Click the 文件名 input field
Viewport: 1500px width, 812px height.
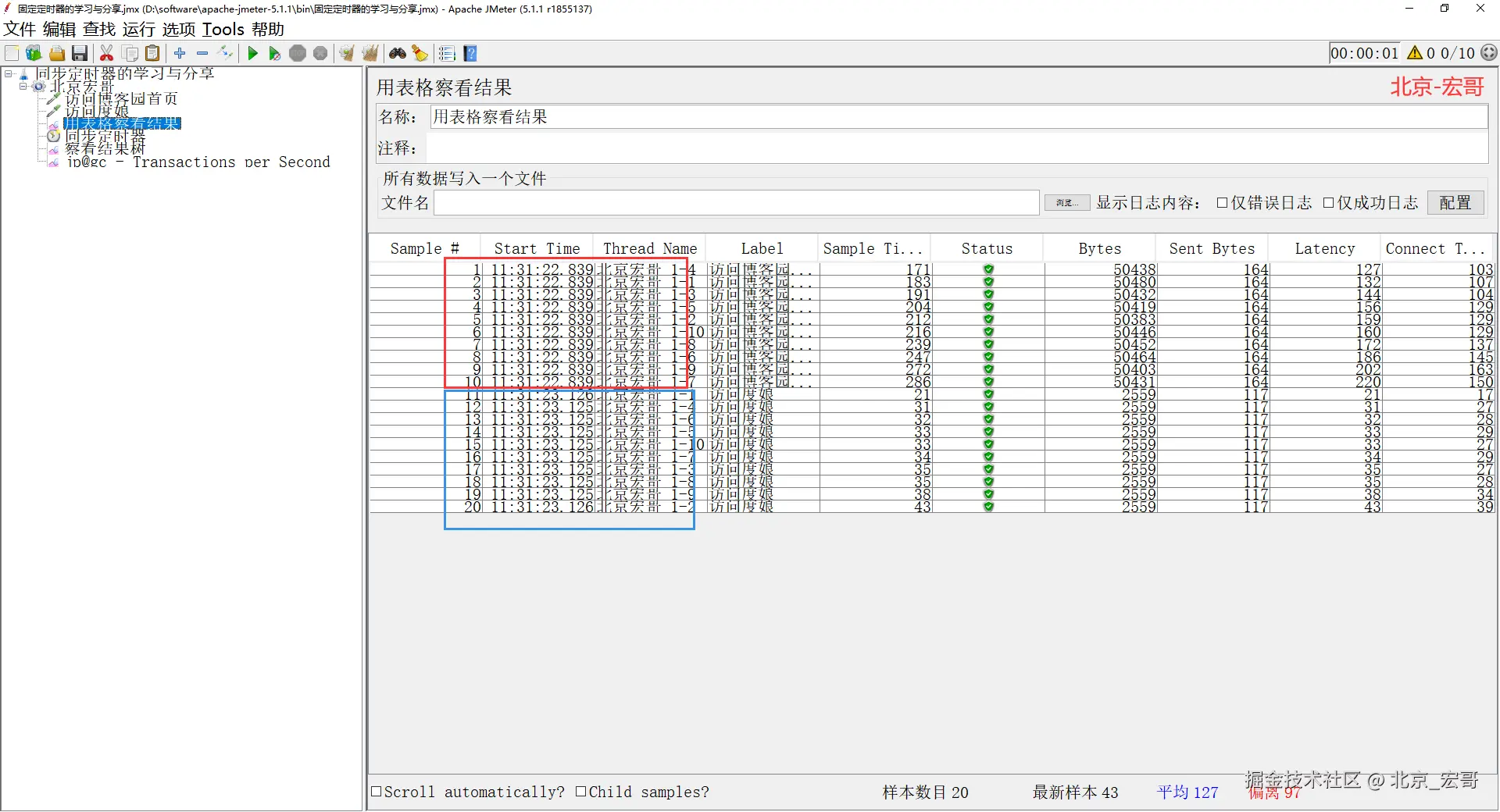point(737,203)
